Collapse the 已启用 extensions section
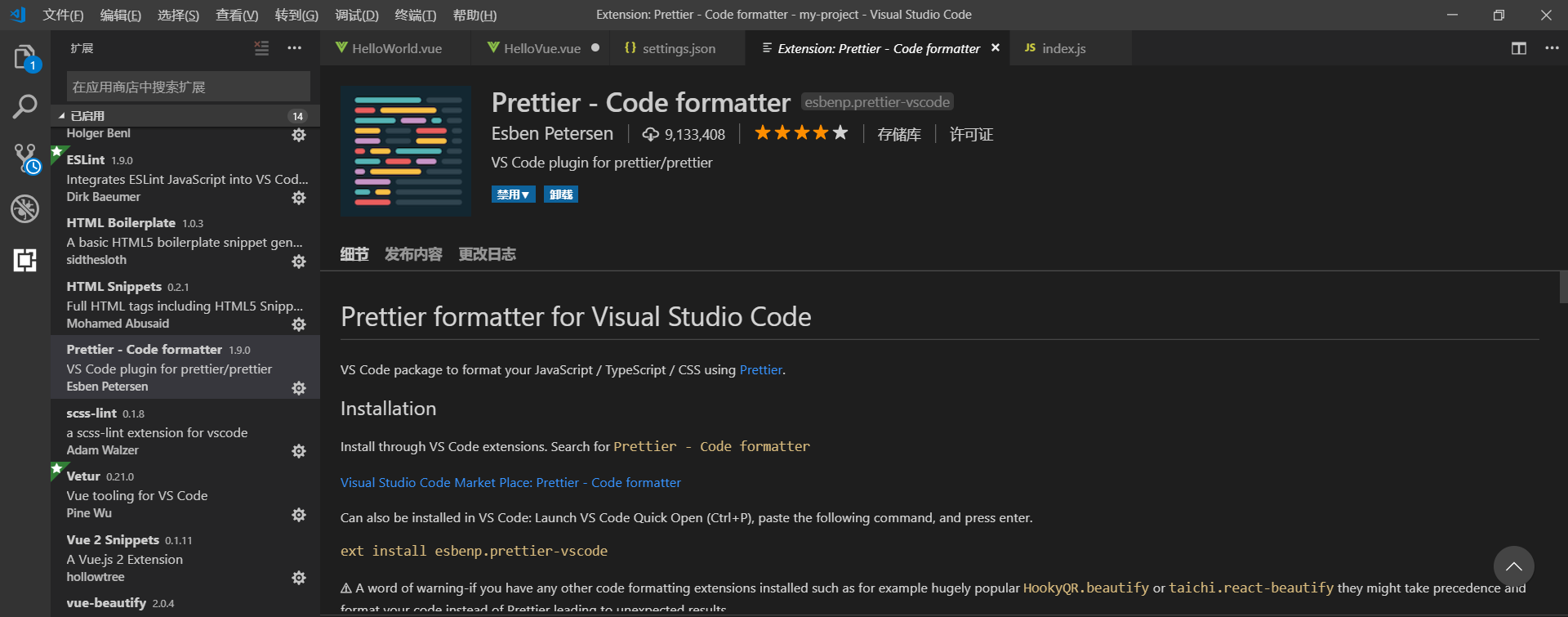Viewport: 1568px width, 617px height. 62,116
